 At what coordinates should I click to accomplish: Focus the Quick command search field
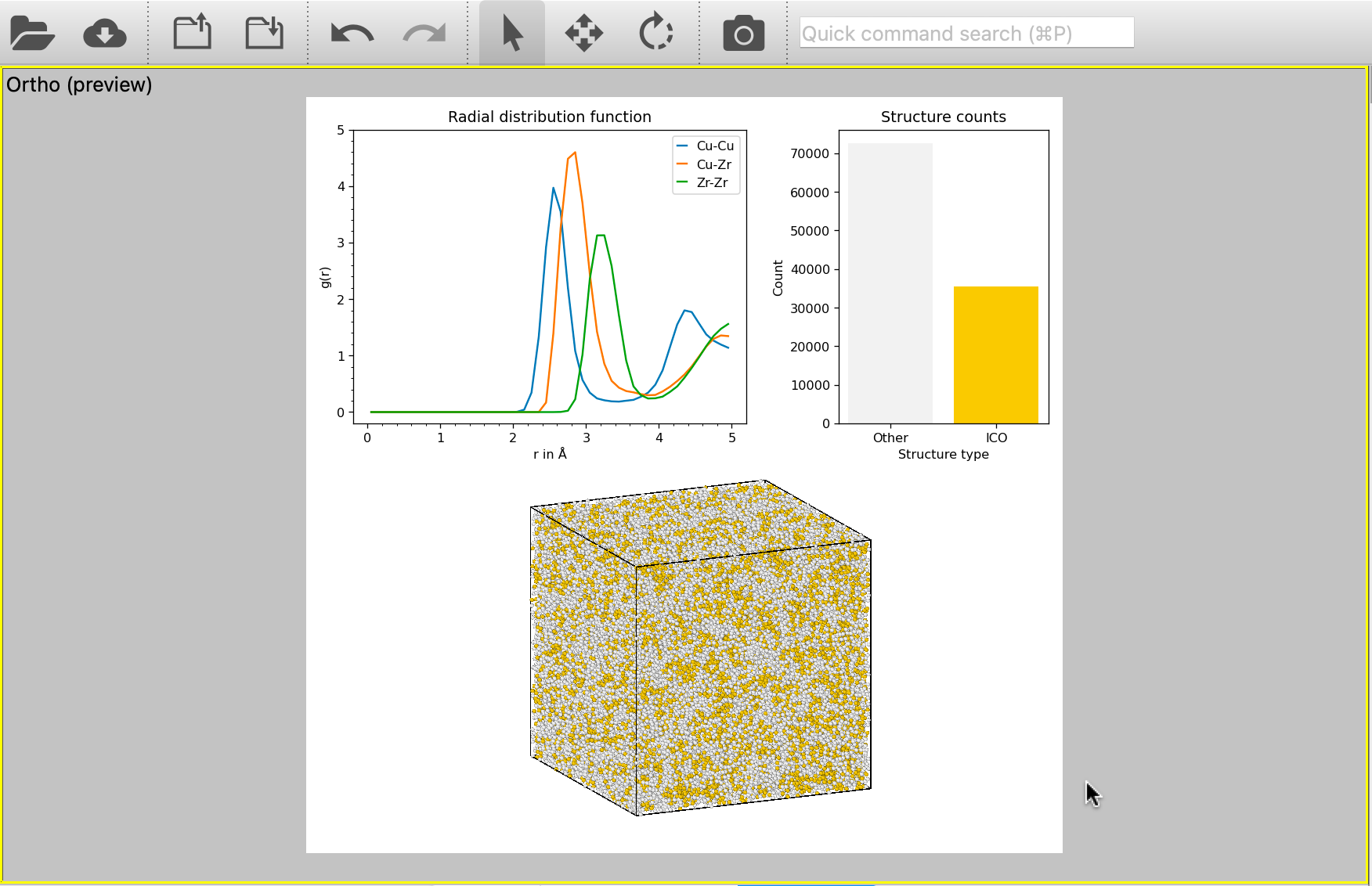point(966,34)
